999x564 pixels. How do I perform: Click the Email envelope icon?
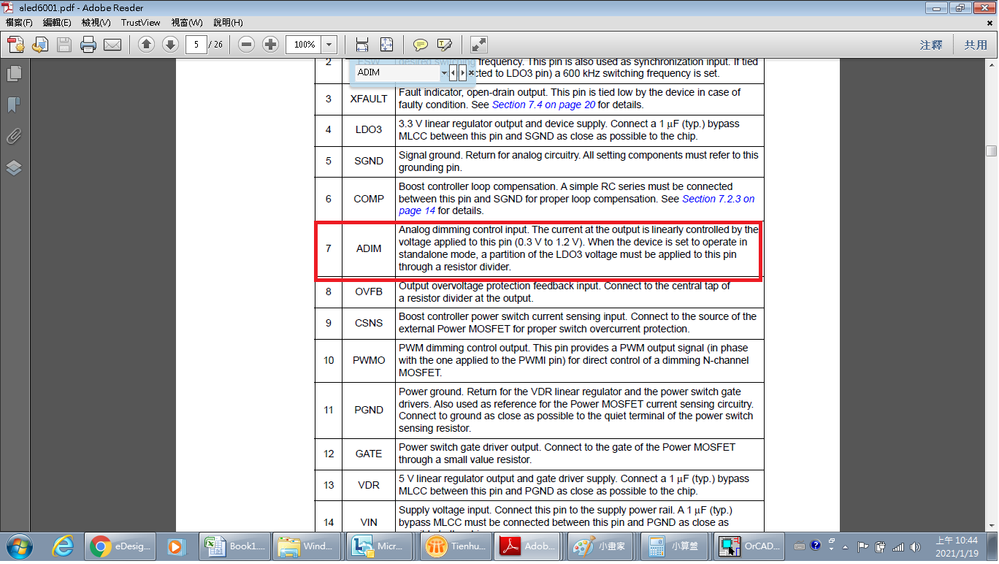click(113, 45)
